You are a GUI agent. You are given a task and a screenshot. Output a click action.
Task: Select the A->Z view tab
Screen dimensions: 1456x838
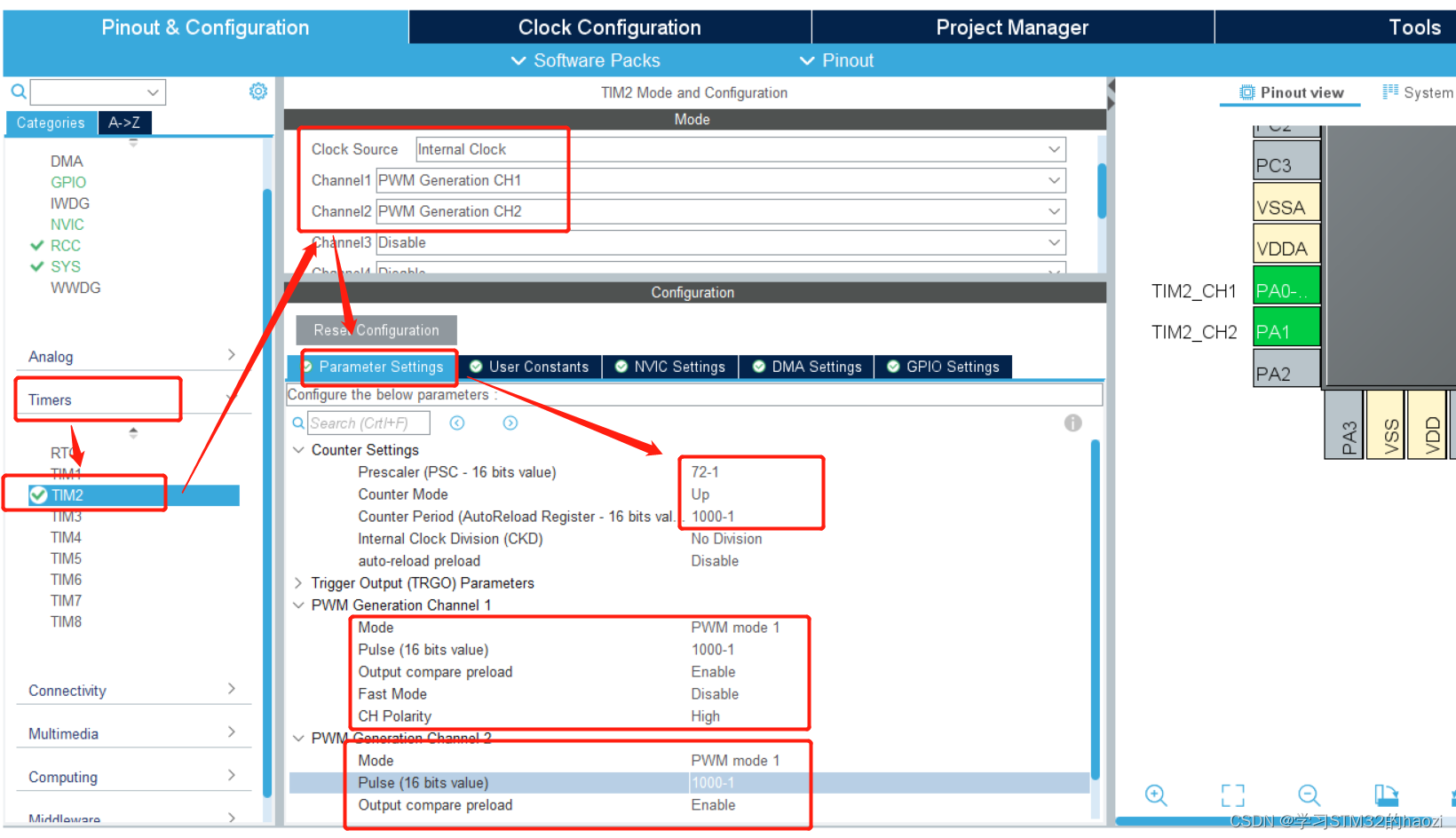[124, 123]
